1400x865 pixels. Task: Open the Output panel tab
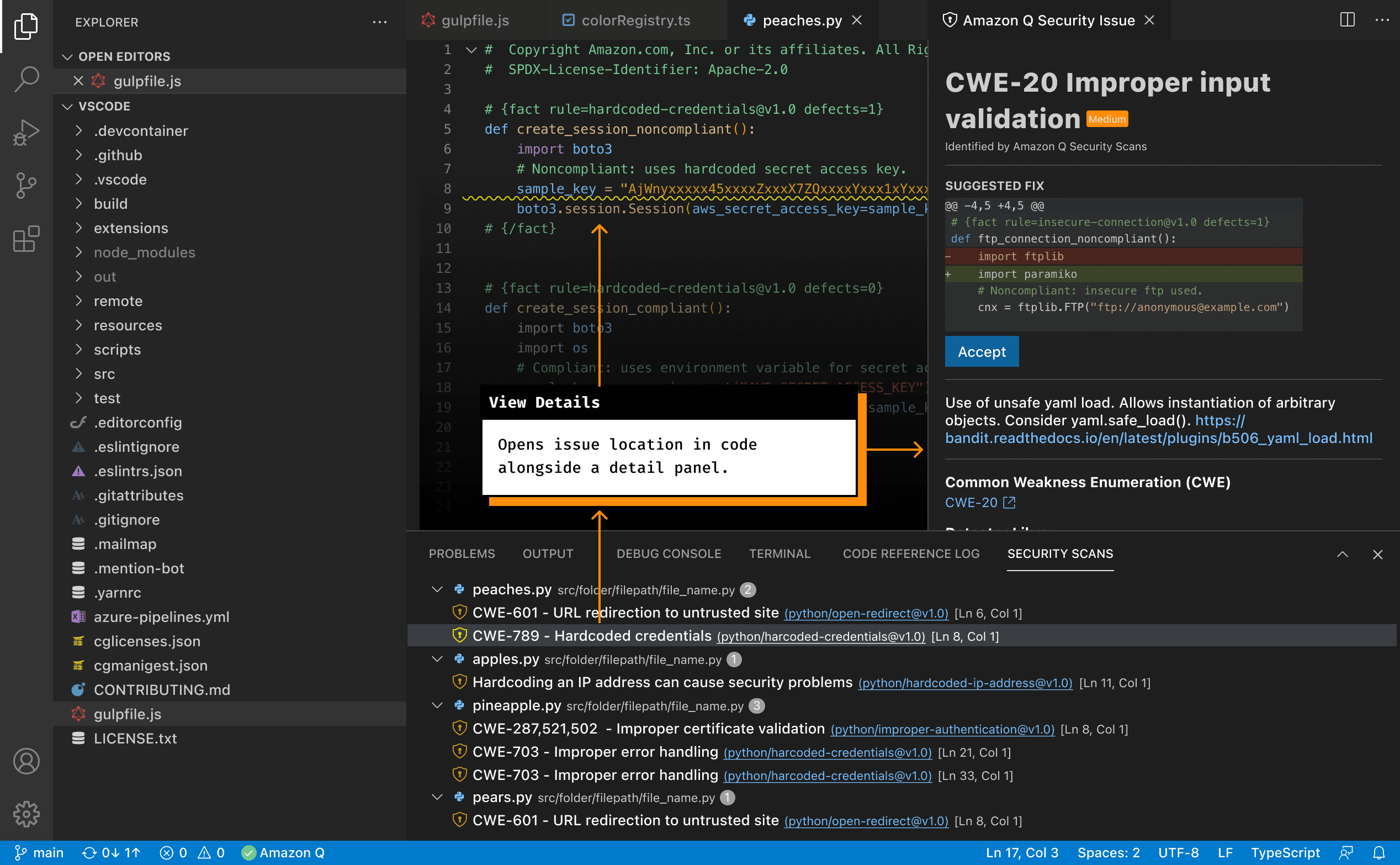pos(548,554)
